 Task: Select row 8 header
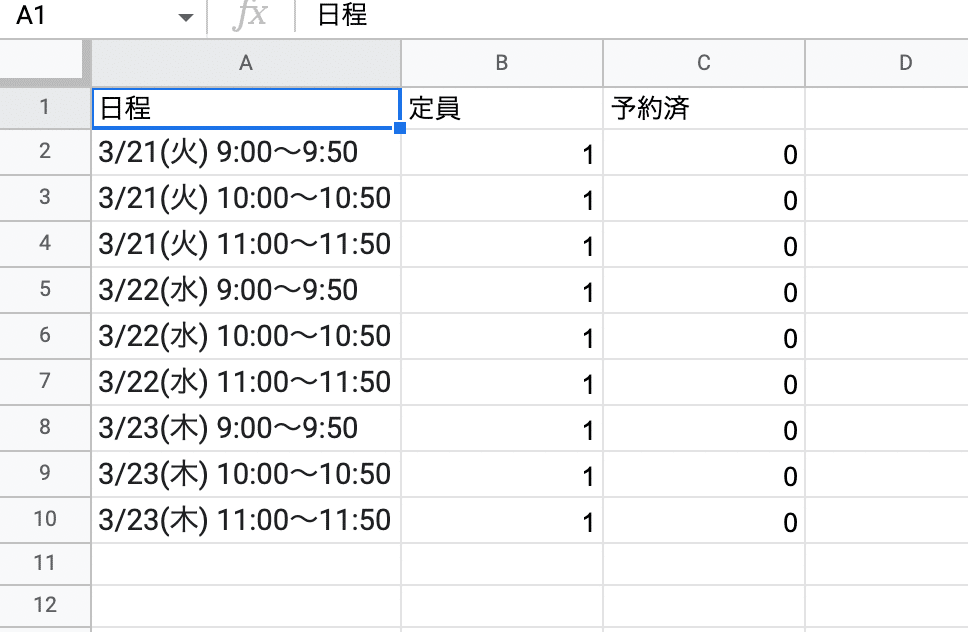click(x=45, y=428)
